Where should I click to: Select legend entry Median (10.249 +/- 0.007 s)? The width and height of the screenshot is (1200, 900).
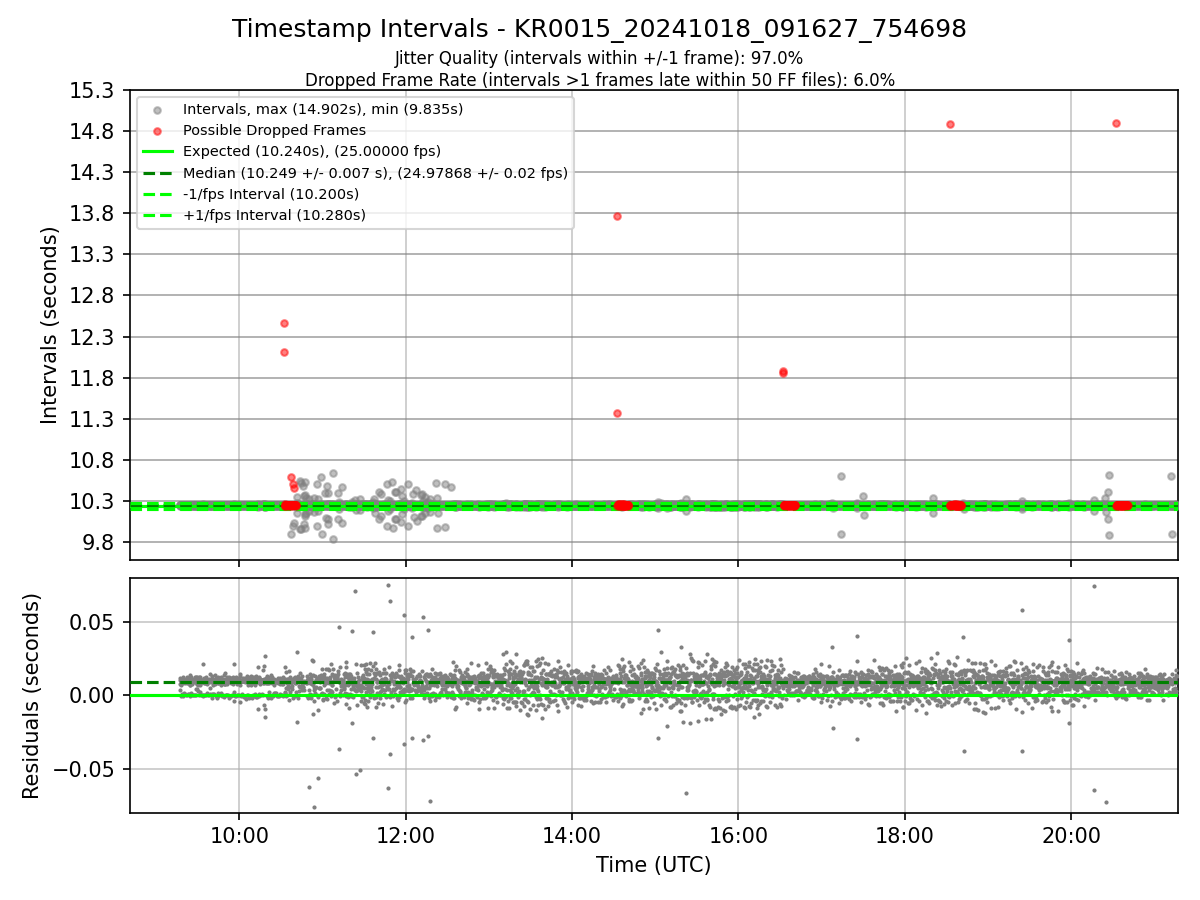(375, 173)
